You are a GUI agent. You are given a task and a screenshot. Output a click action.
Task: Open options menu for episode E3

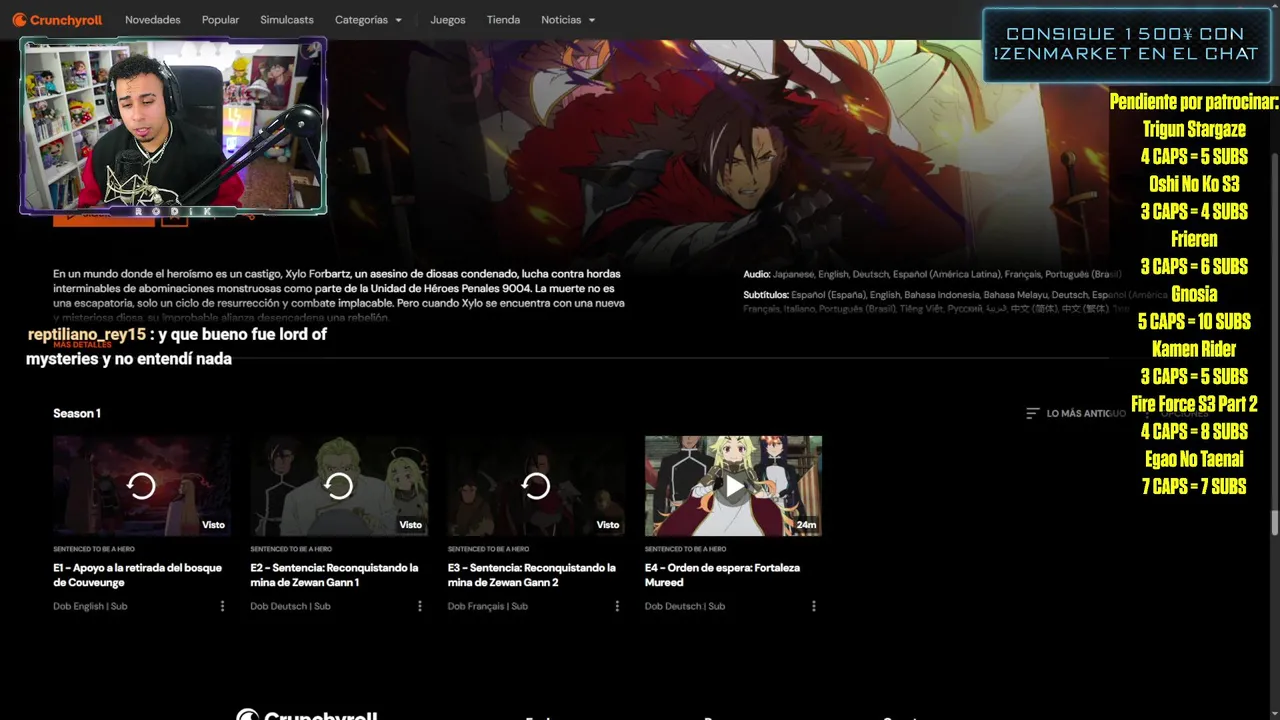coord(617,606)
